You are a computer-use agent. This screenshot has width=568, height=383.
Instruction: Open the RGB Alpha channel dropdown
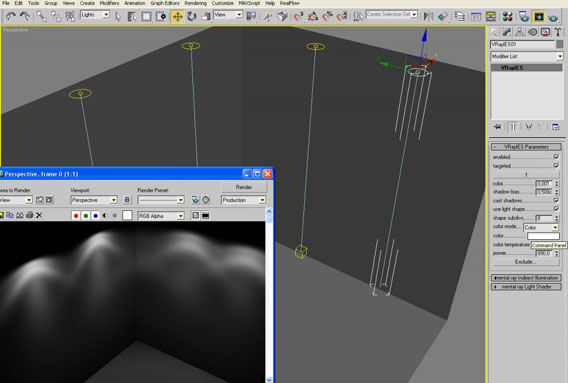coord(161,216)
